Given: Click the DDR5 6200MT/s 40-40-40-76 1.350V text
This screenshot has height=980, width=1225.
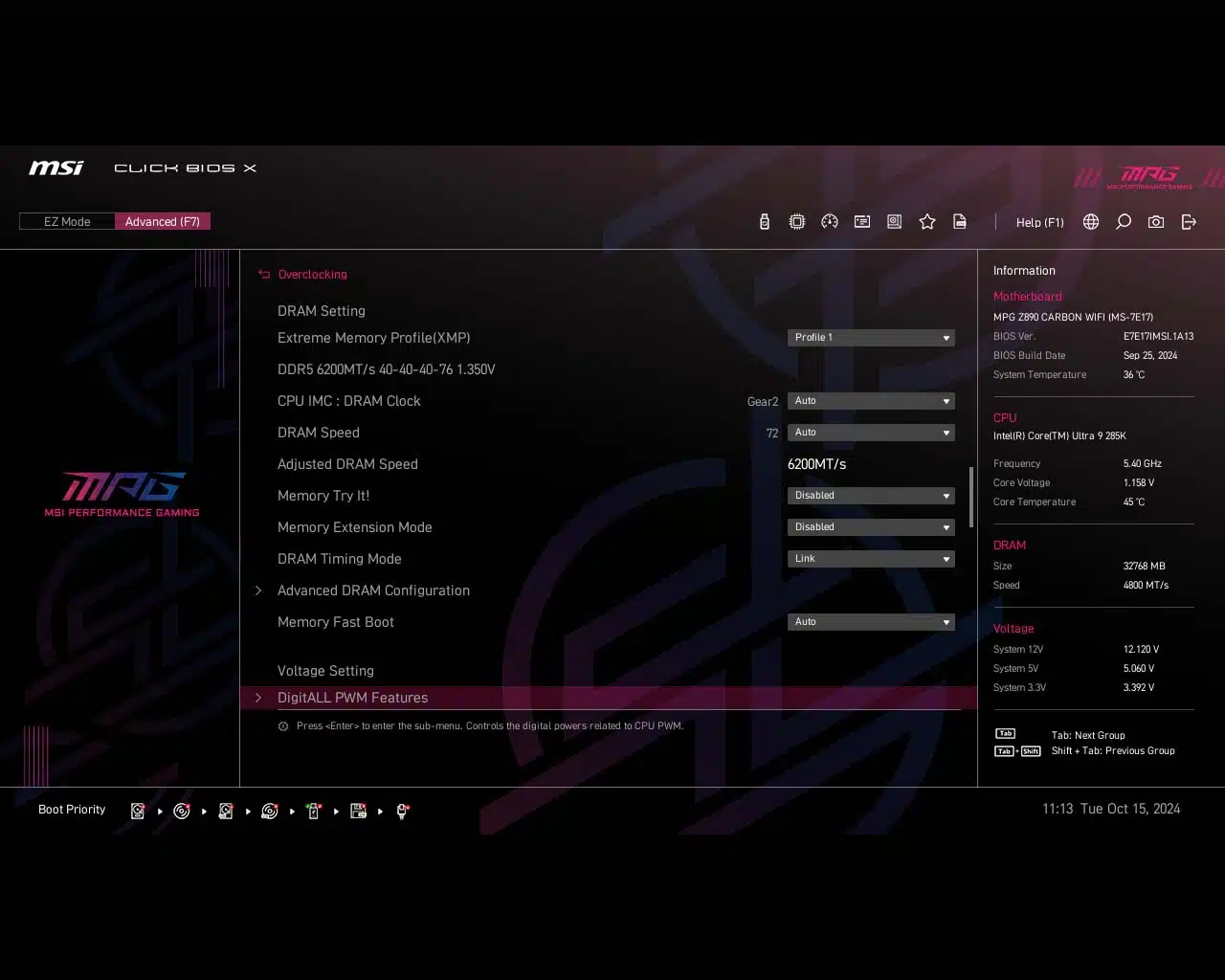Looking at the screenshot, I should (386, 369).
